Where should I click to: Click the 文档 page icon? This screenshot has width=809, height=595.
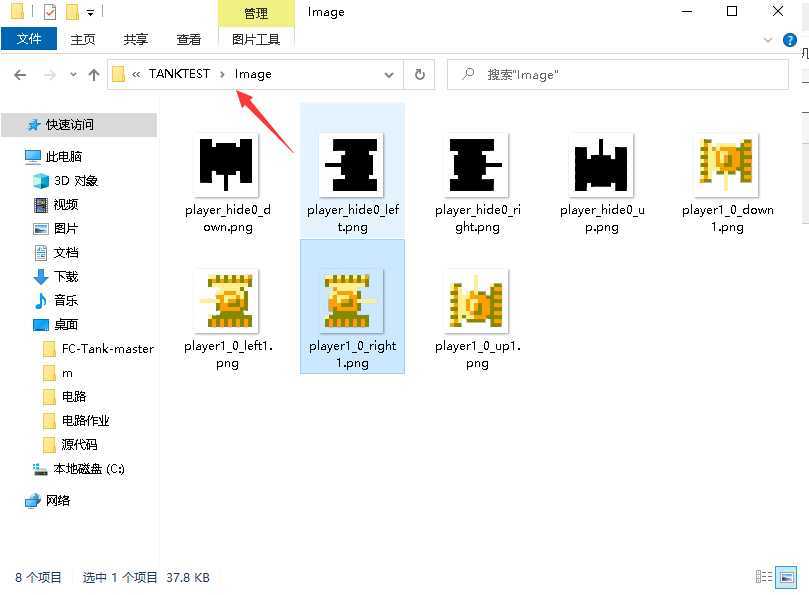coord(41,253)
